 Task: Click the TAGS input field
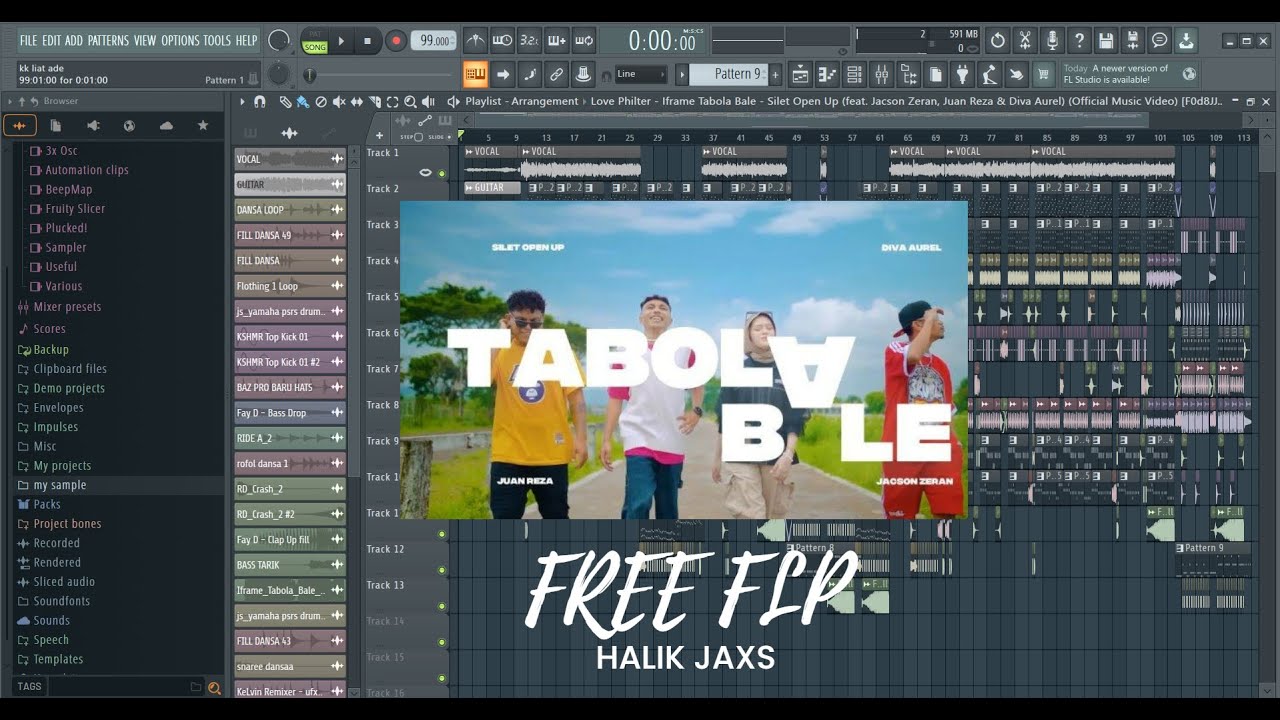124,687
